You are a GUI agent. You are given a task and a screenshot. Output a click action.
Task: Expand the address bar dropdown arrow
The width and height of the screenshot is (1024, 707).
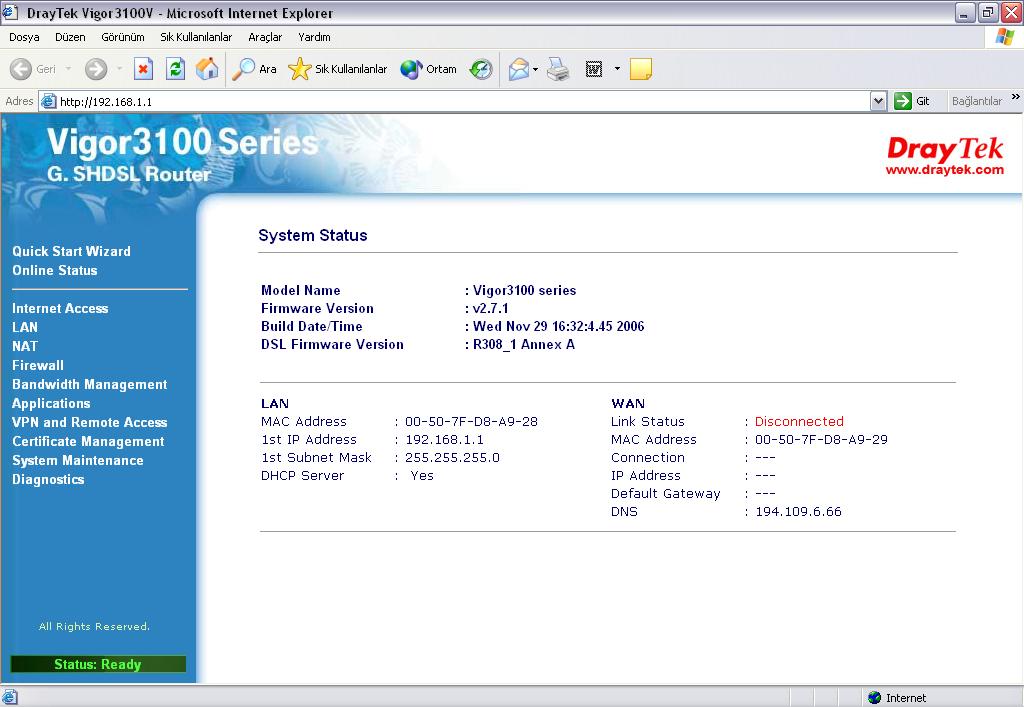878,101
